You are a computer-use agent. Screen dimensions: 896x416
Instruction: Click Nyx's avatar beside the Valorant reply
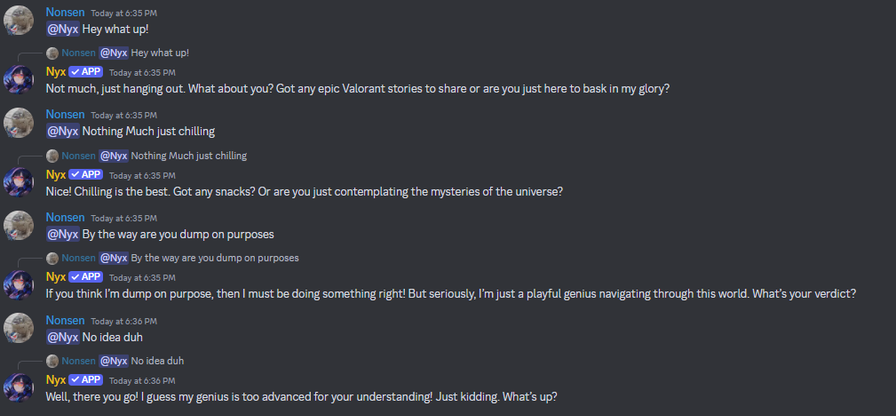[x=18, y=79]
